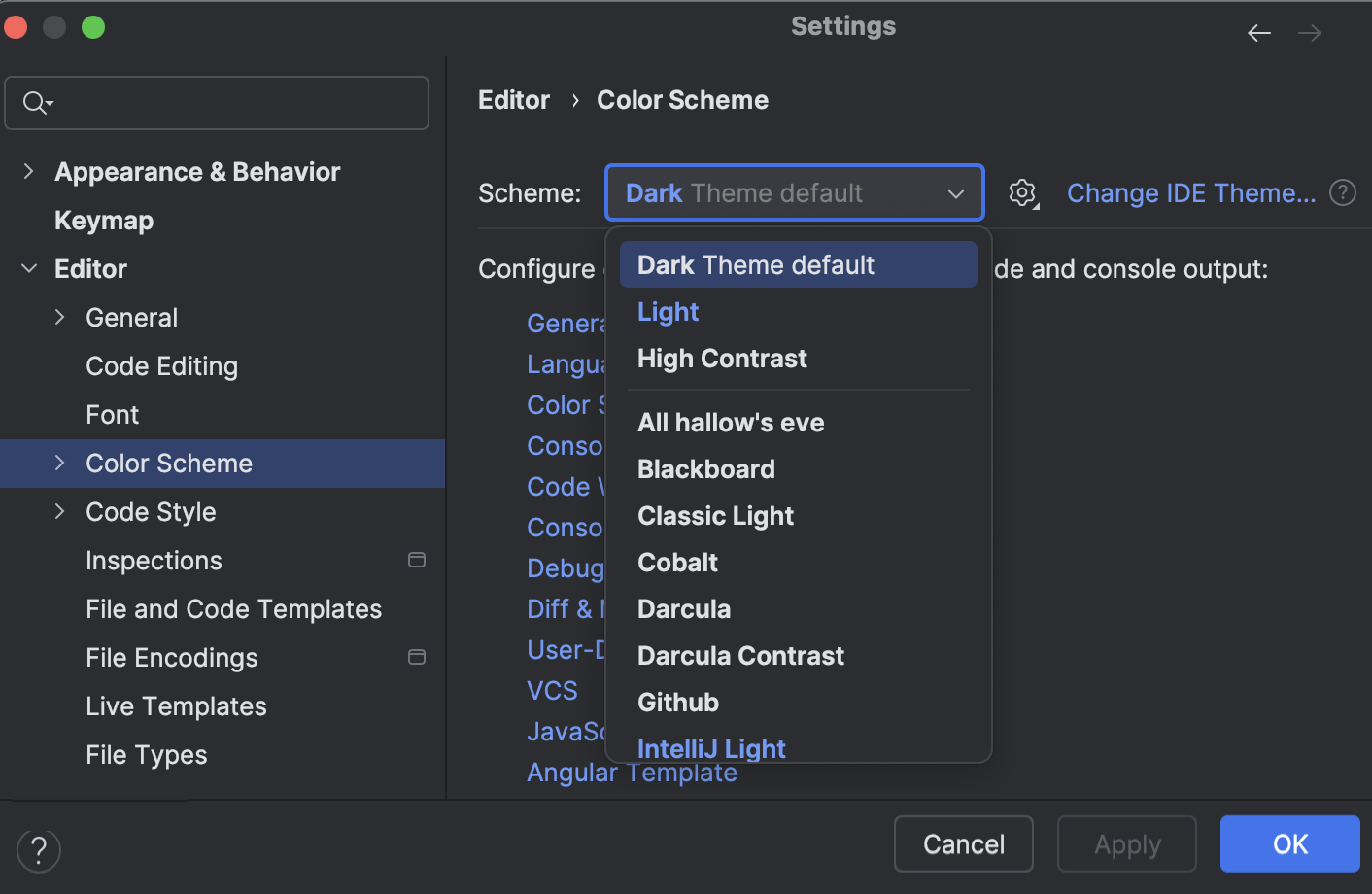
Task: Select Darcula from the scheme list
Action: (x=684, y=608)
